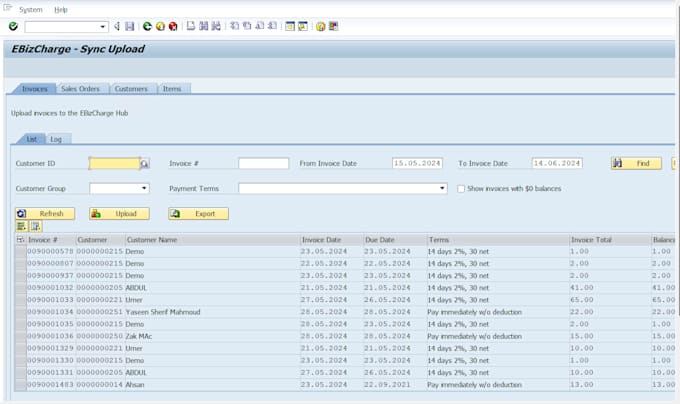Select row of invoice 0090001483
Viewport: 680px width, 404px height.
20,385
